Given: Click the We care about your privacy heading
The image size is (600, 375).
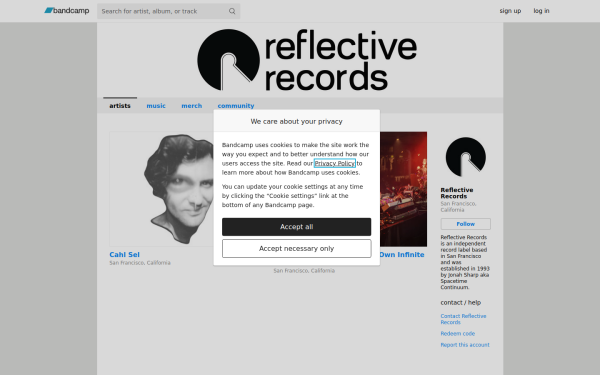Looking at the screenshot, I should pyautogui.click(x=297, y=121).
